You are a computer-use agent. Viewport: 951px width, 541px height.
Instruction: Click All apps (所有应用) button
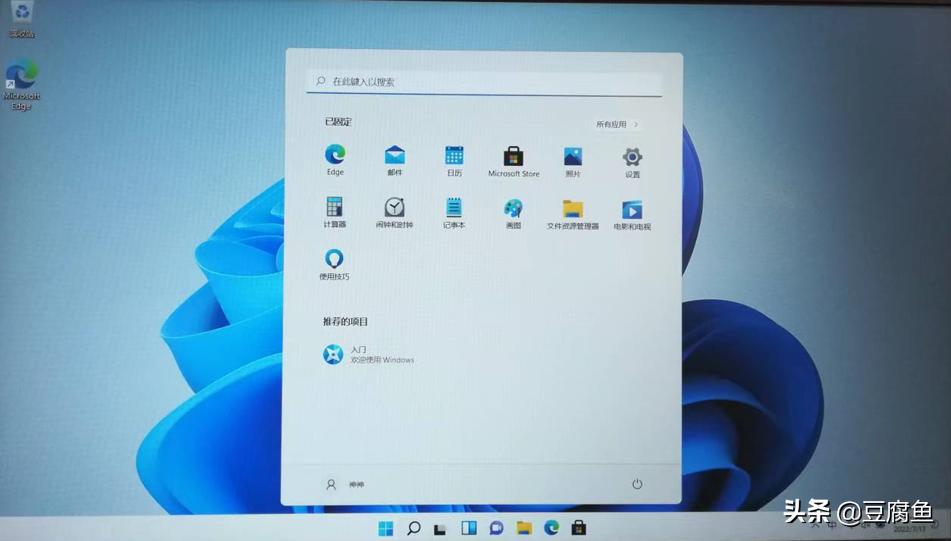coord(617,124)
